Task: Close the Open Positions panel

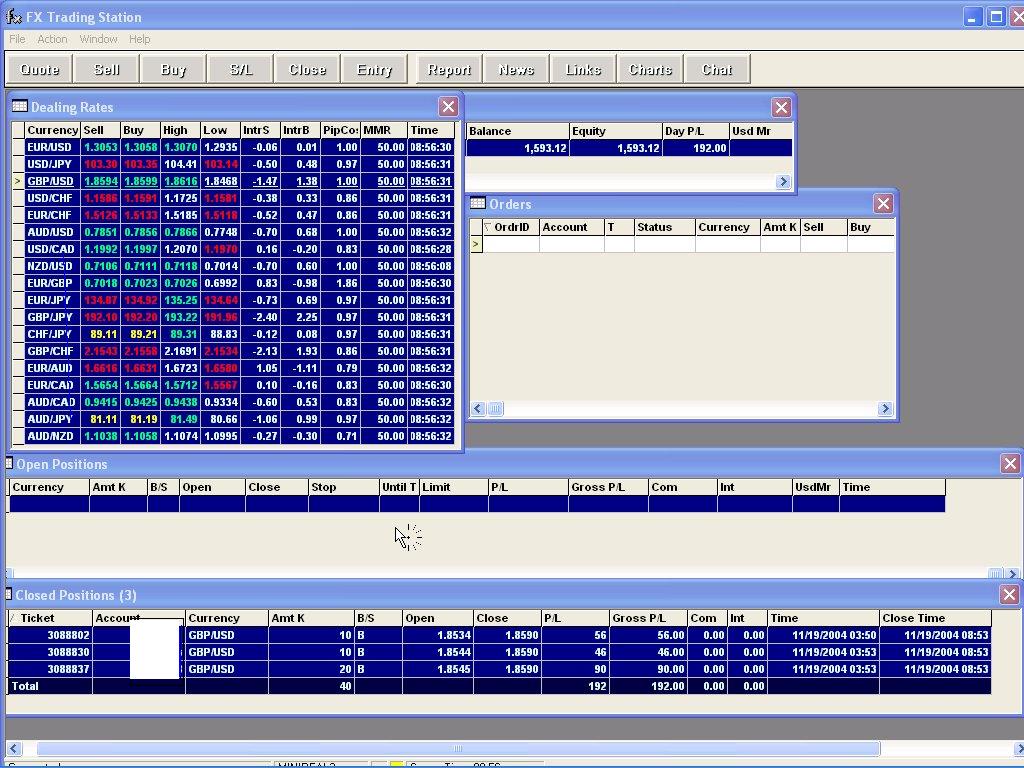Action: point(1010,464)
